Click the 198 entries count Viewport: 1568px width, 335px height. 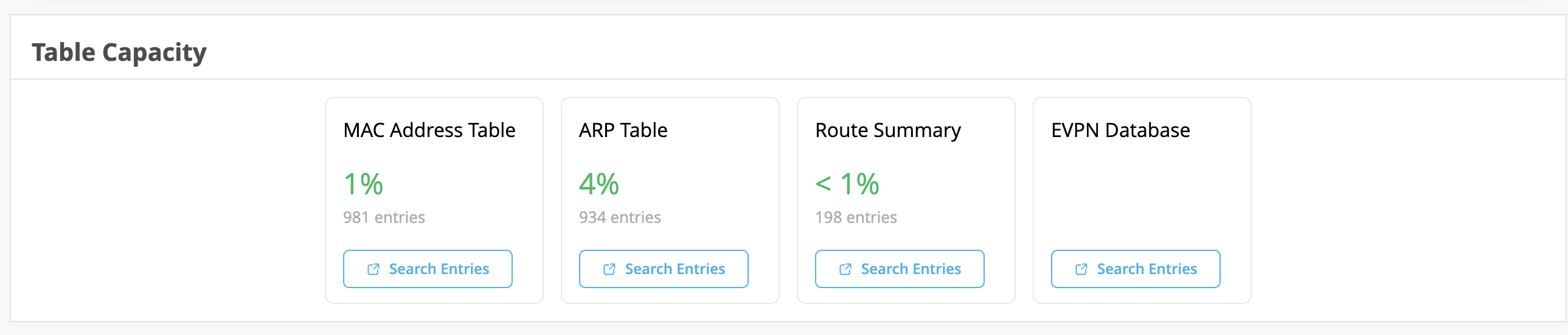(x=856, y=217)
